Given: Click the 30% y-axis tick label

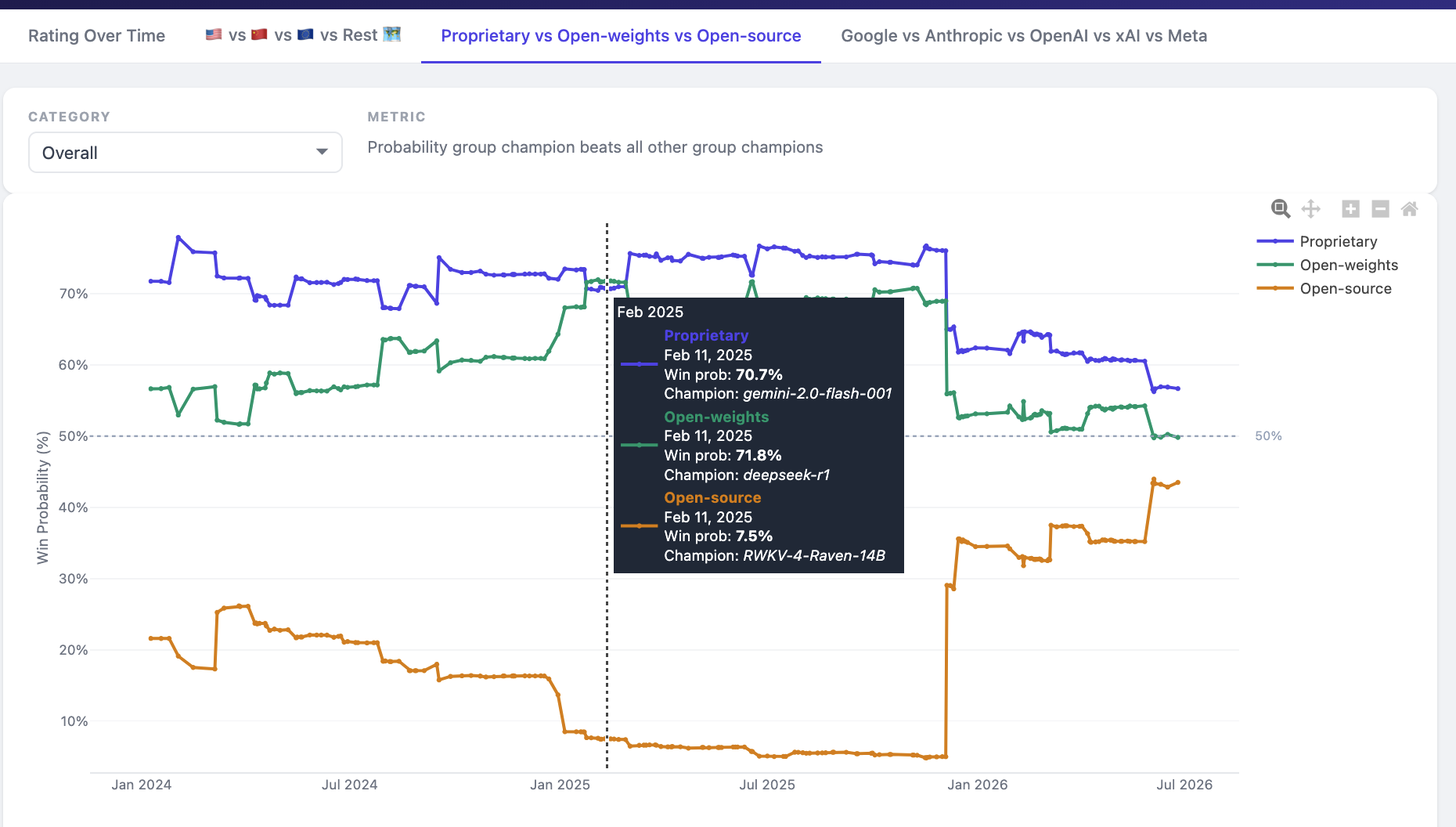Looking at the screenshot, I should point(74,579).
